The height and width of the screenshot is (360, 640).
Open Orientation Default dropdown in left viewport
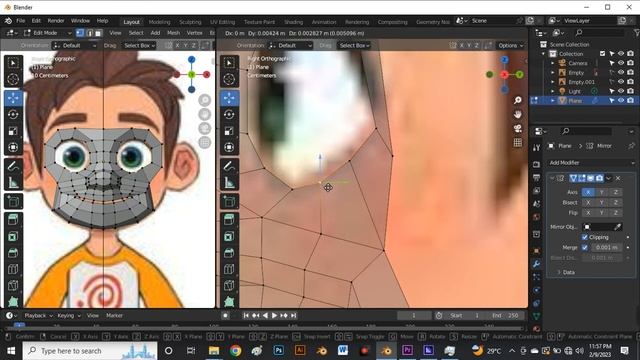75,45
